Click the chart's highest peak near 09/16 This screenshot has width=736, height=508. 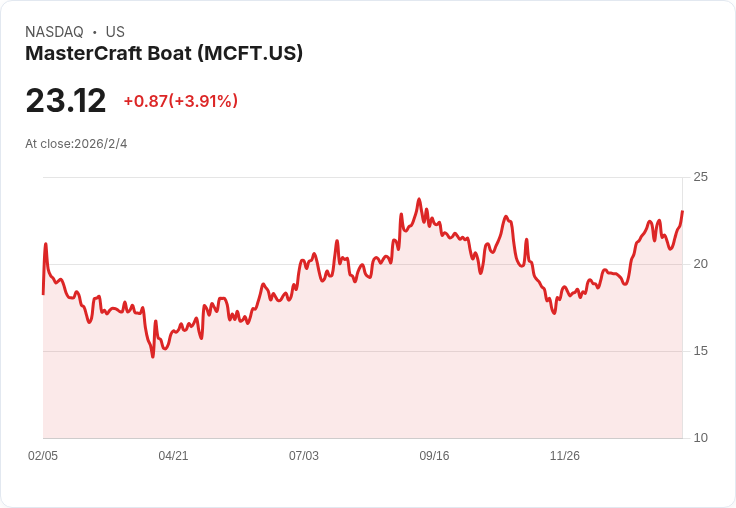click(x=419, y=199)
